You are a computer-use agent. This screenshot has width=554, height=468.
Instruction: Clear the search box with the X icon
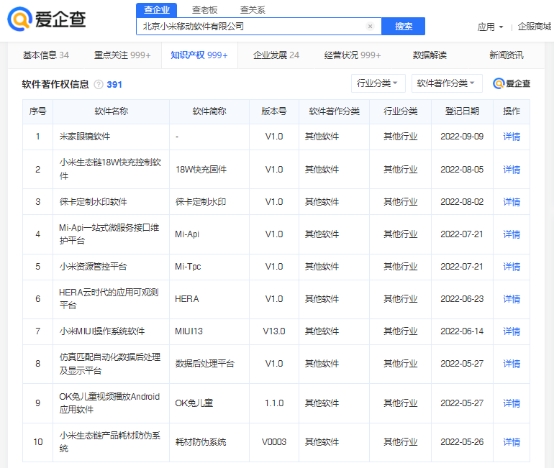tap(370, 26)
